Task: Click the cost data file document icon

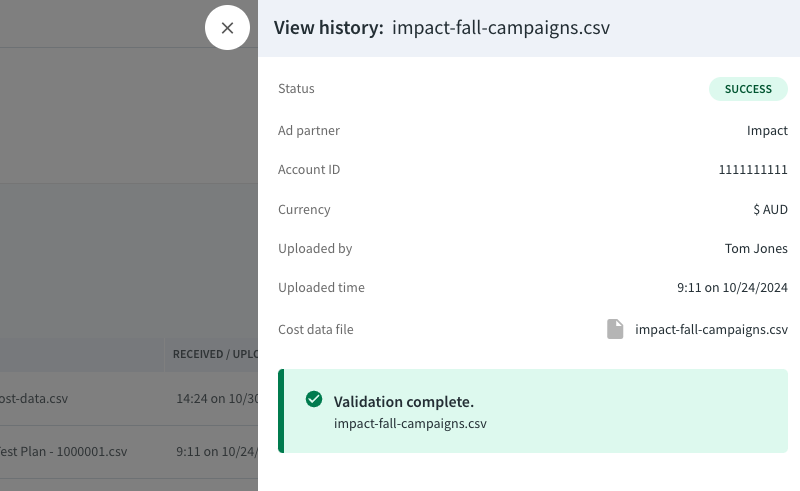Action: (x=615, y=329)
